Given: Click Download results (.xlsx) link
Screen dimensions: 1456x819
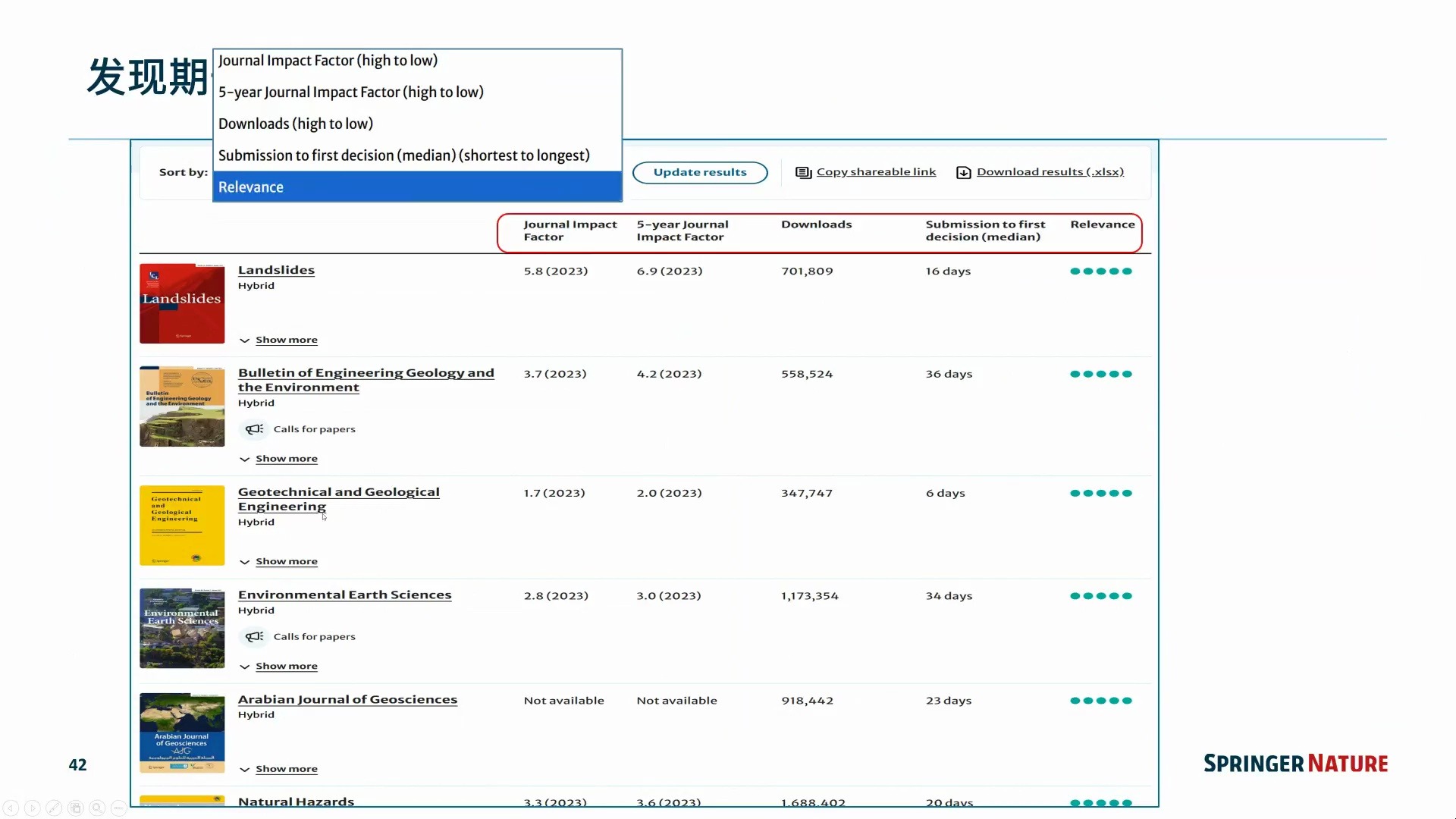Looking at the screenshot, I should 1050,172.
